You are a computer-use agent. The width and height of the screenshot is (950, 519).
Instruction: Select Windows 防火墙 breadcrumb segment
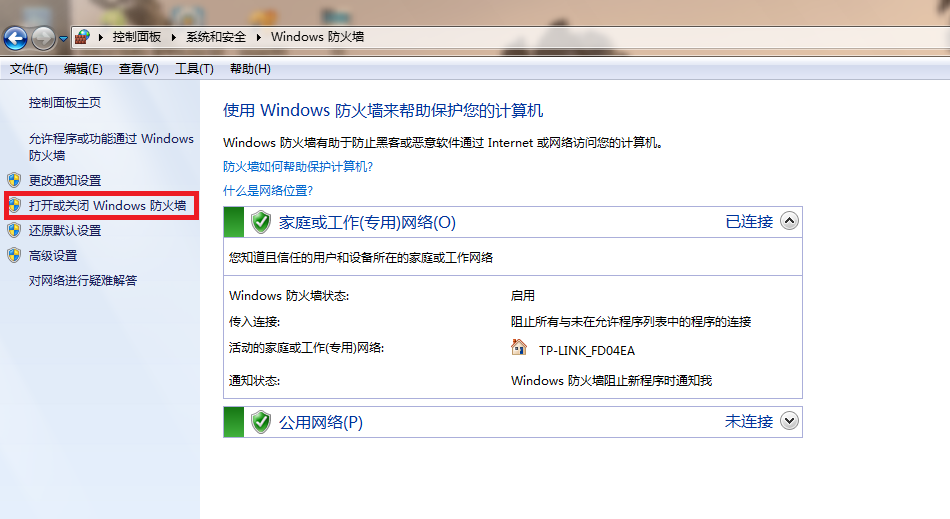click(x=317, y=37)
